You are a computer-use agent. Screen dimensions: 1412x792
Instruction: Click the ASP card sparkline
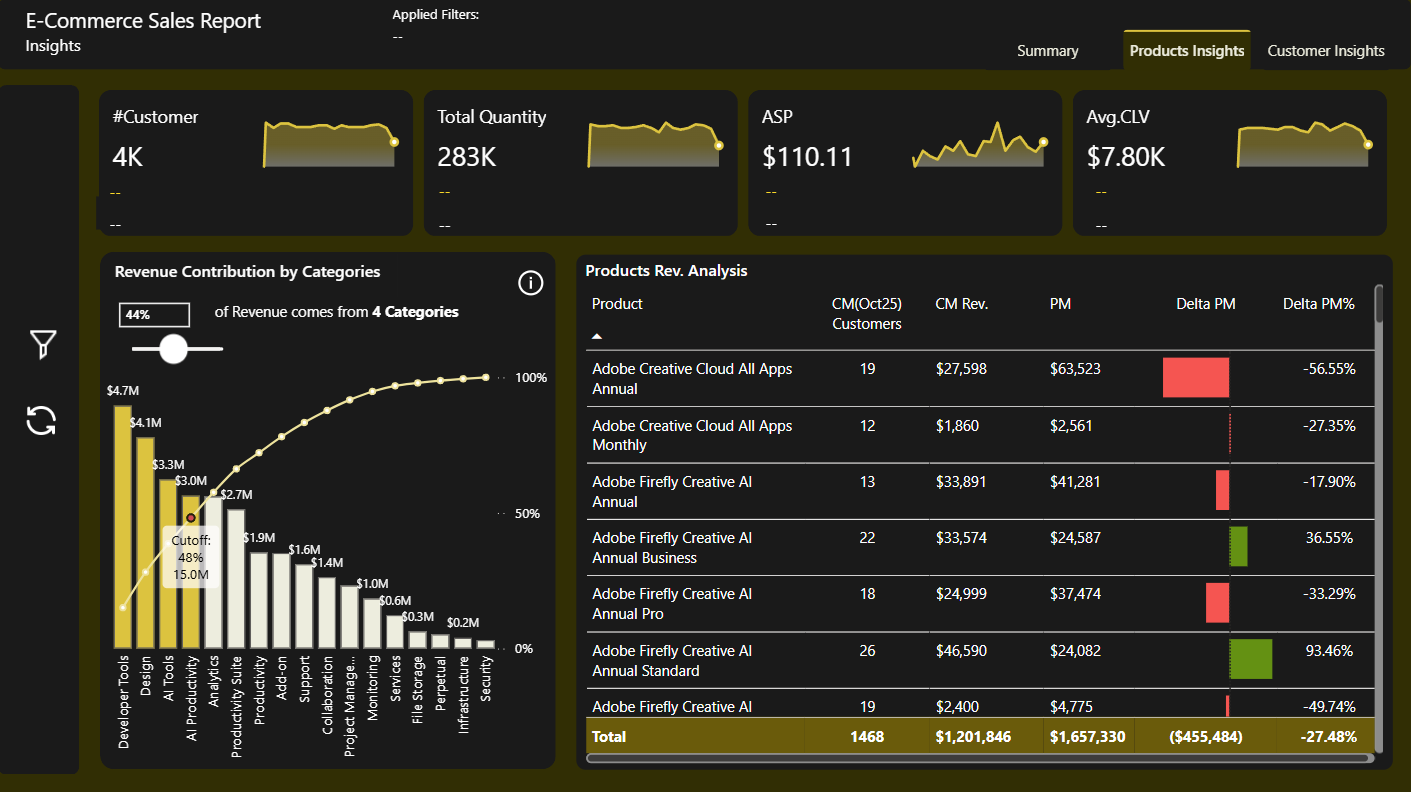980,145
